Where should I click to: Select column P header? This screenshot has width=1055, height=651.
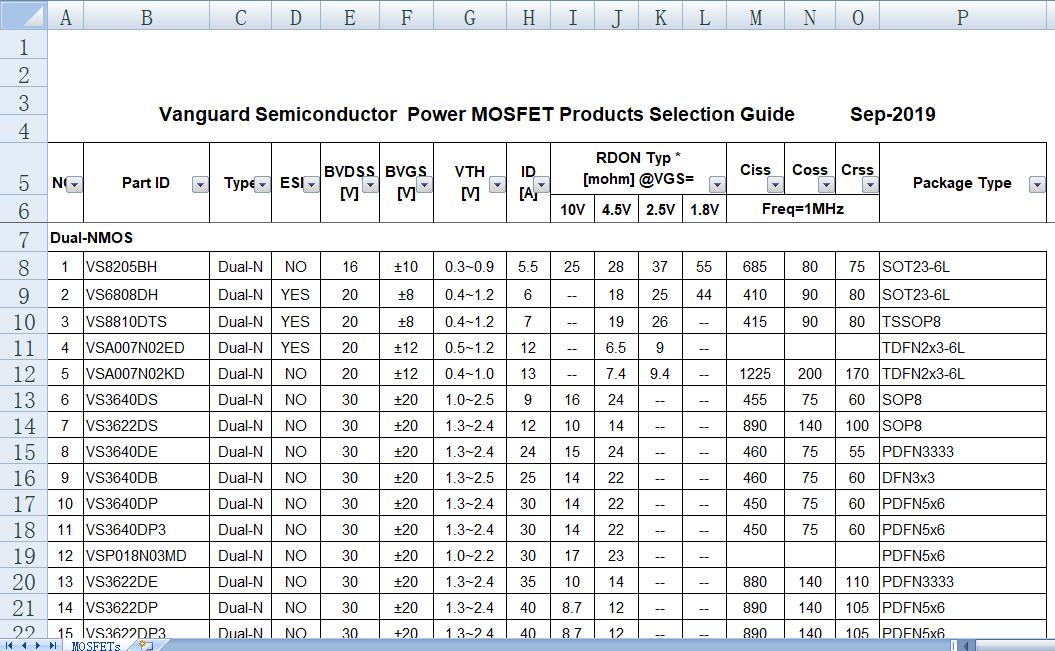coord(963,16)
